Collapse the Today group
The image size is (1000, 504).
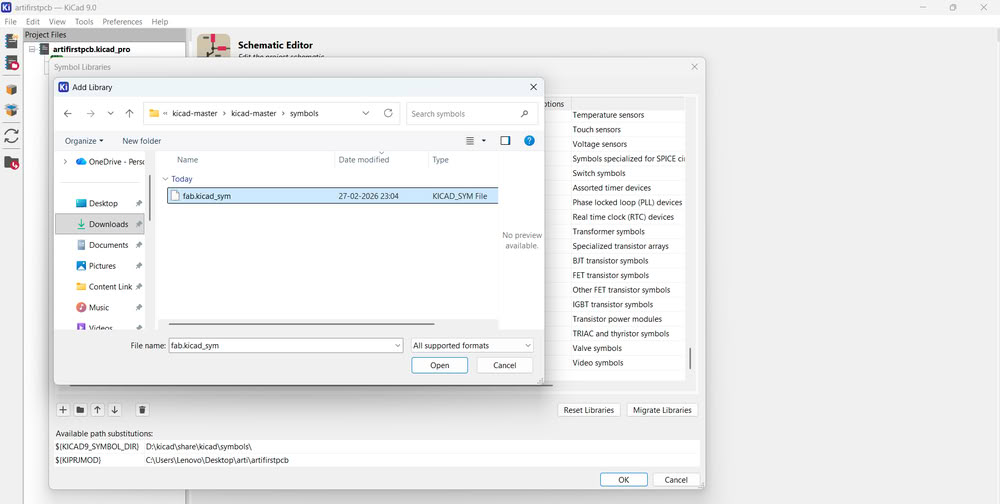[166, 179]
